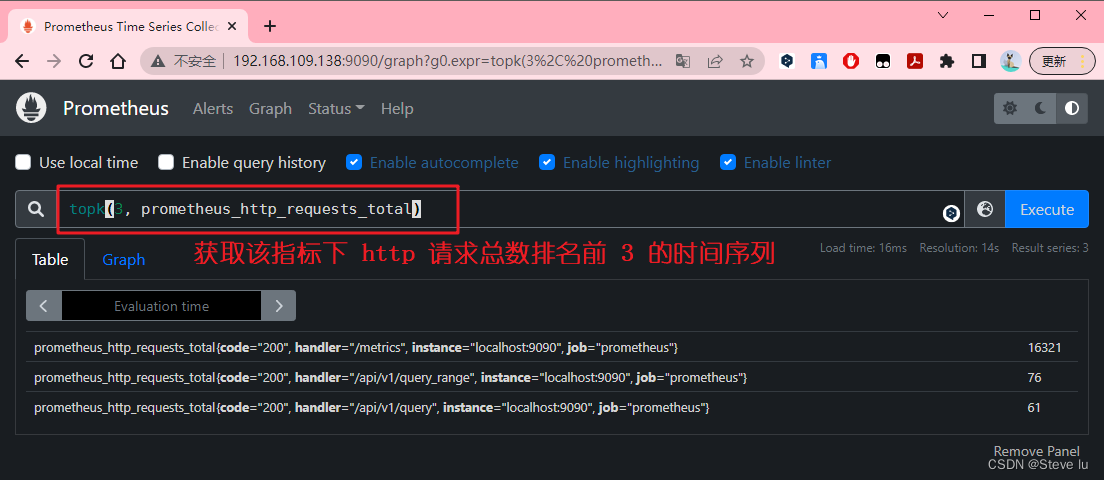Click the not-secure warning icon
1104x480 pixels.
[x=159, y=61]
